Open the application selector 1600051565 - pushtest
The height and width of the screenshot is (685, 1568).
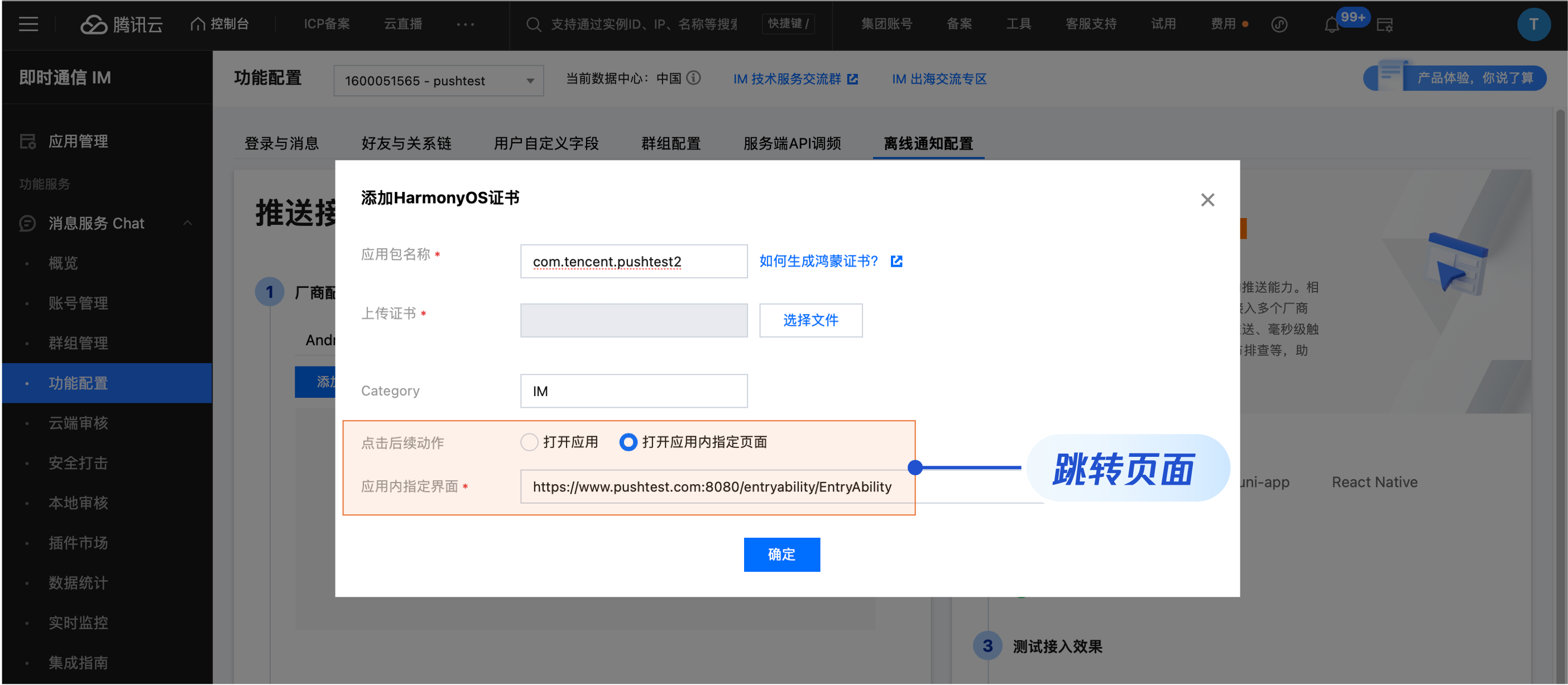coord(438,80)
